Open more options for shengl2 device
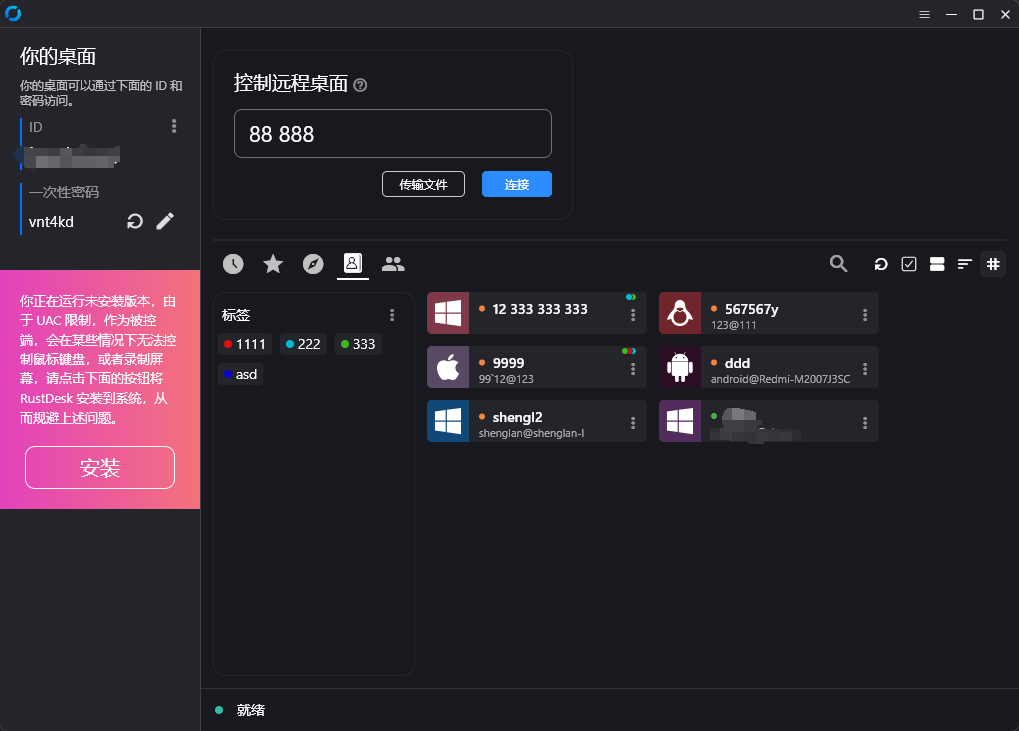The width and height of the screenshot is (1019, 731). click(x=633, y=422)
